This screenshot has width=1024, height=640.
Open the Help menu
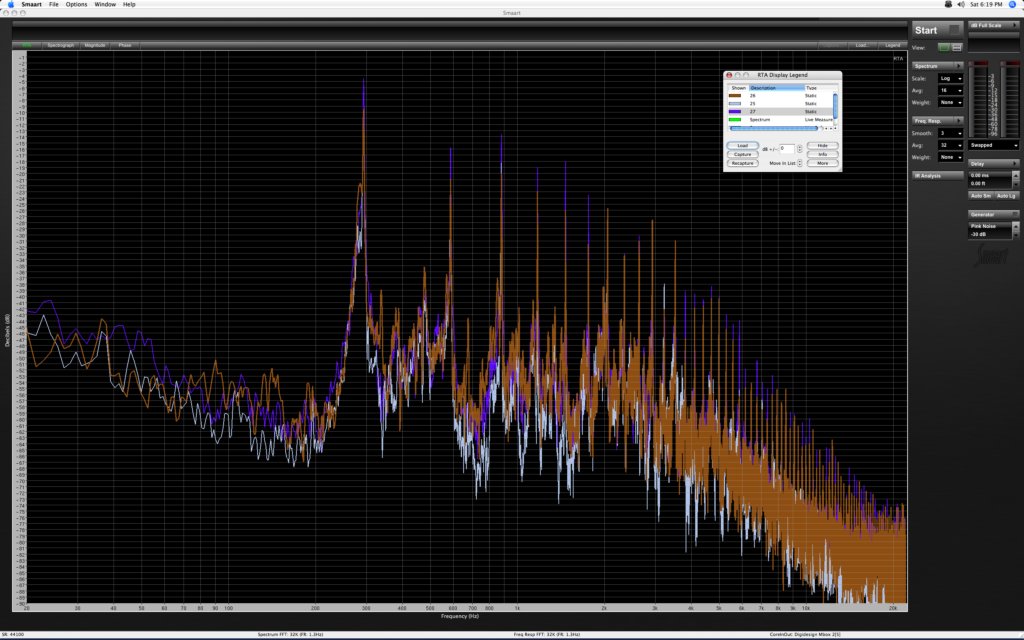coord(129,4)
